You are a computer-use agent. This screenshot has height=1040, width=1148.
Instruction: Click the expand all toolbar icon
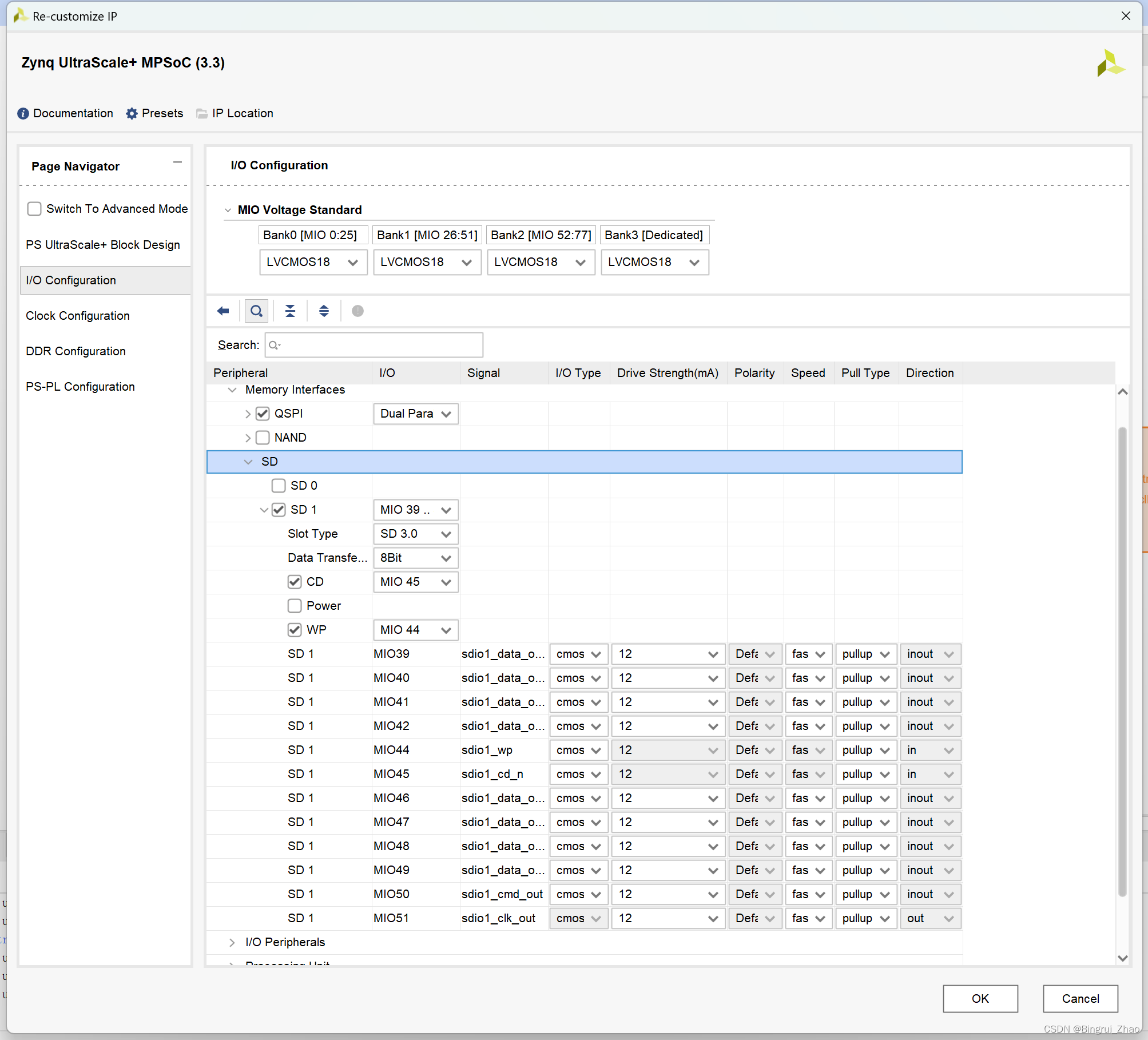(x=324, y=311)
